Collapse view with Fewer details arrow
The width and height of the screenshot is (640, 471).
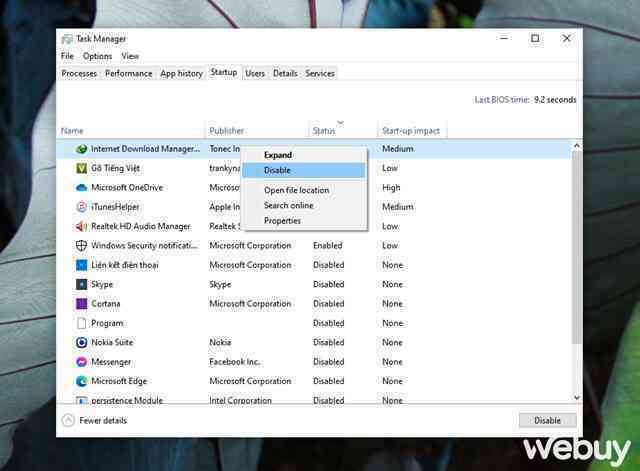coord(68,420)
